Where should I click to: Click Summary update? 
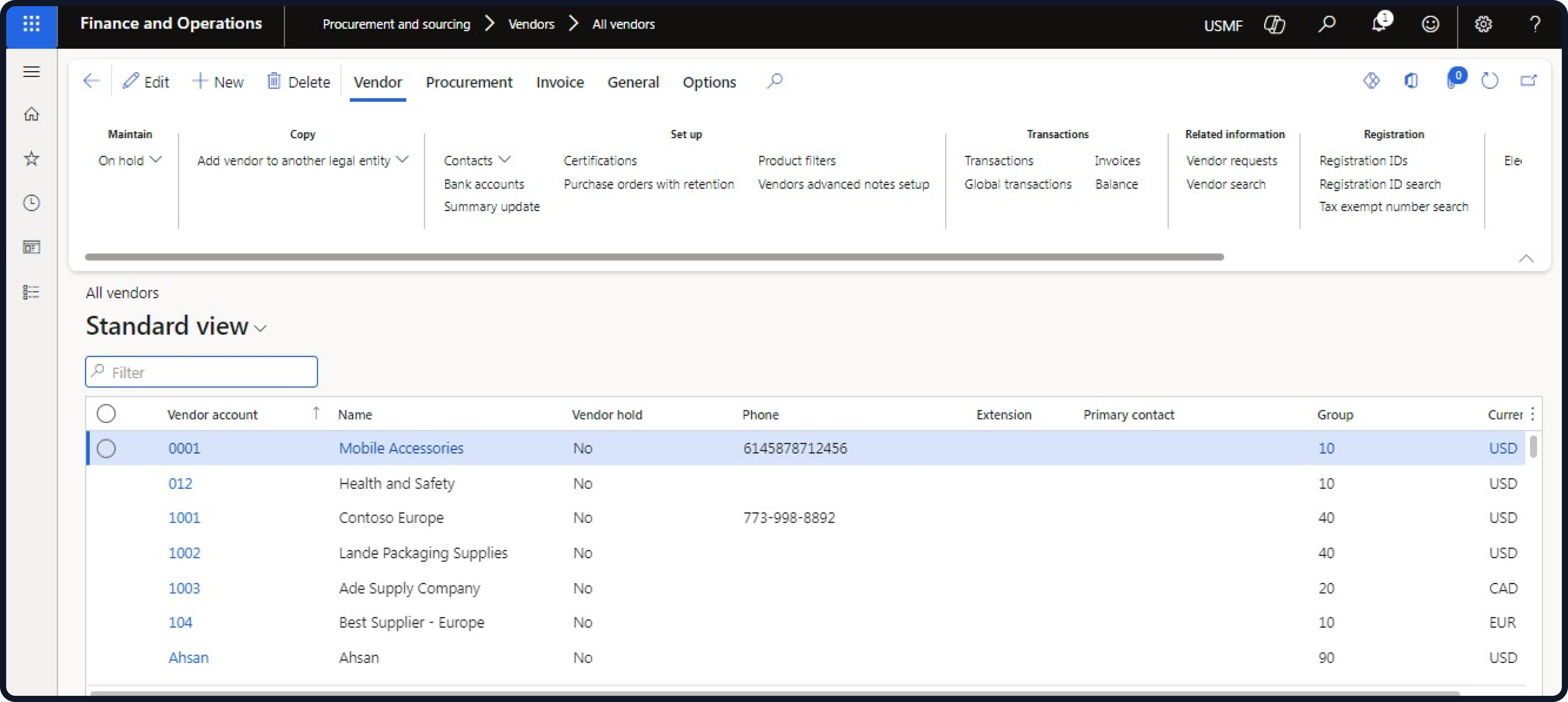492,207
